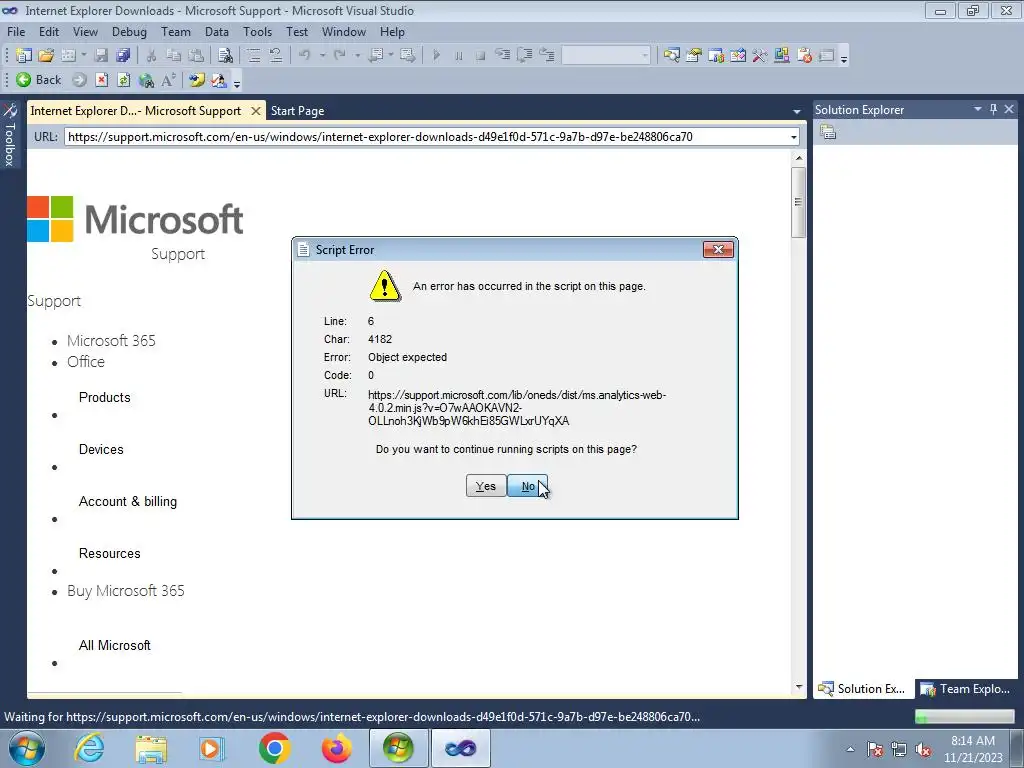Open the Window menu
This screenshot has height=768, width=1024.
[344, 31]
